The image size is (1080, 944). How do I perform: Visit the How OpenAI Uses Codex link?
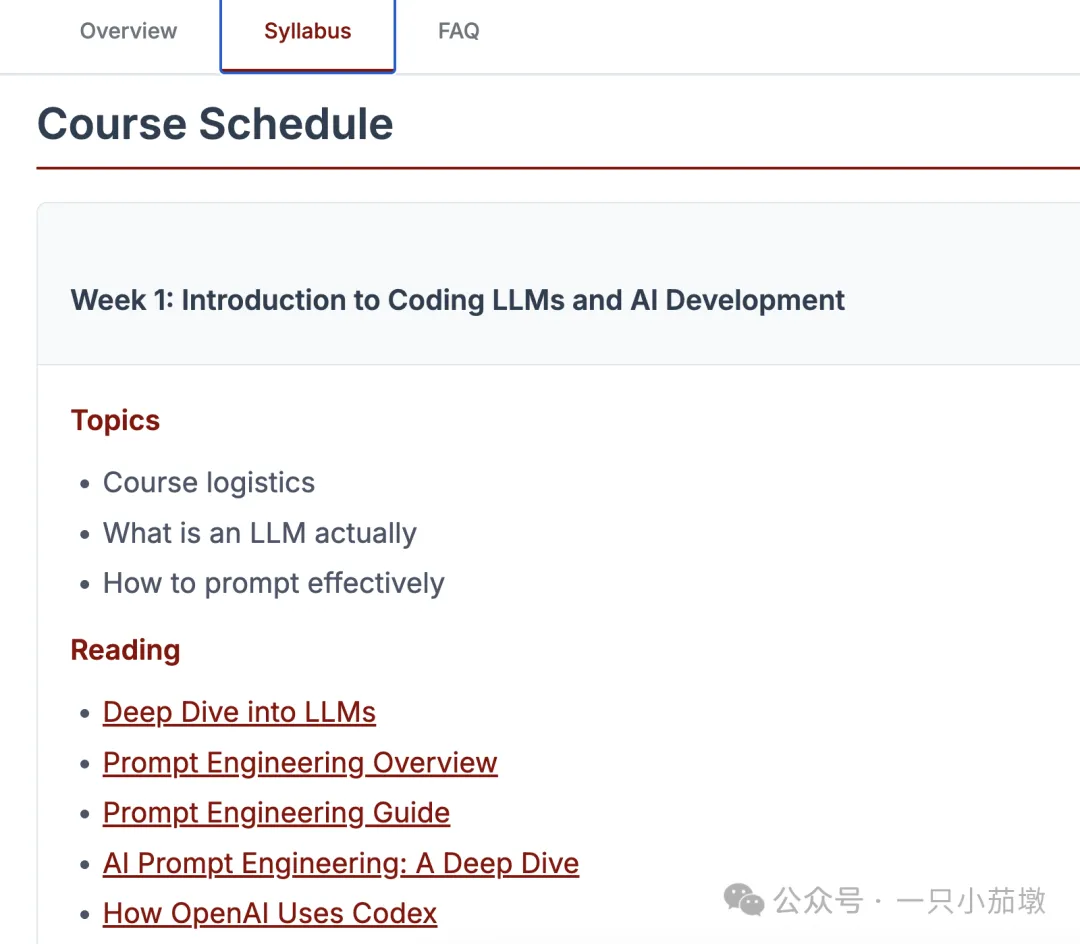click(270, 914)
